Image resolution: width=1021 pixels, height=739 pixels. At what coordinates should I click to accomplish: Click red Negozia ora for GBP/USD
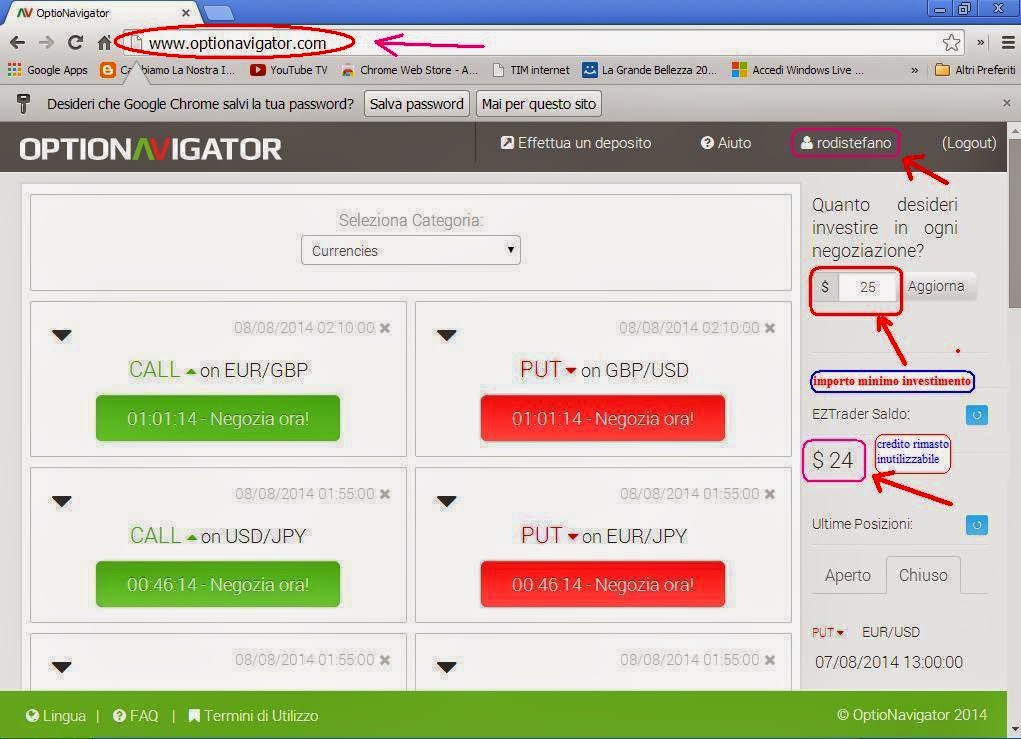tap(602, 418)
